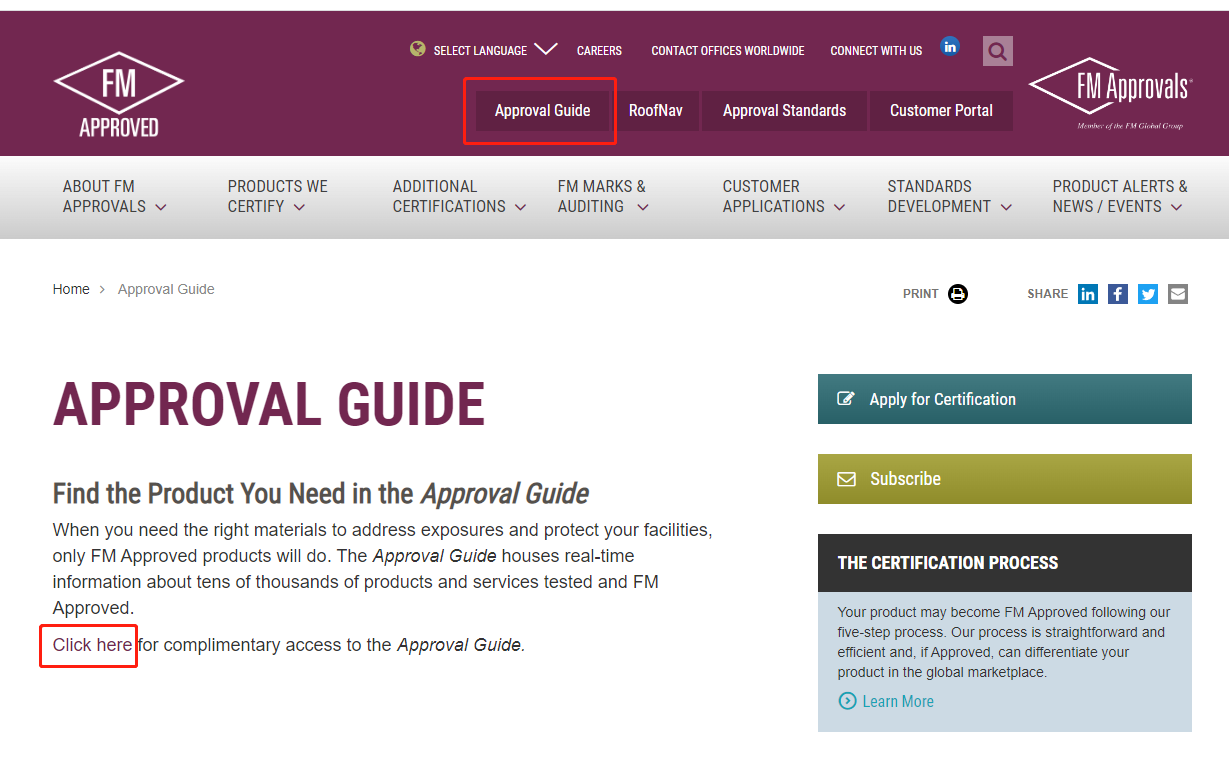1229x773 pixels.
Task: Open the RoofNav tab
Action: (x=656, y=111)
